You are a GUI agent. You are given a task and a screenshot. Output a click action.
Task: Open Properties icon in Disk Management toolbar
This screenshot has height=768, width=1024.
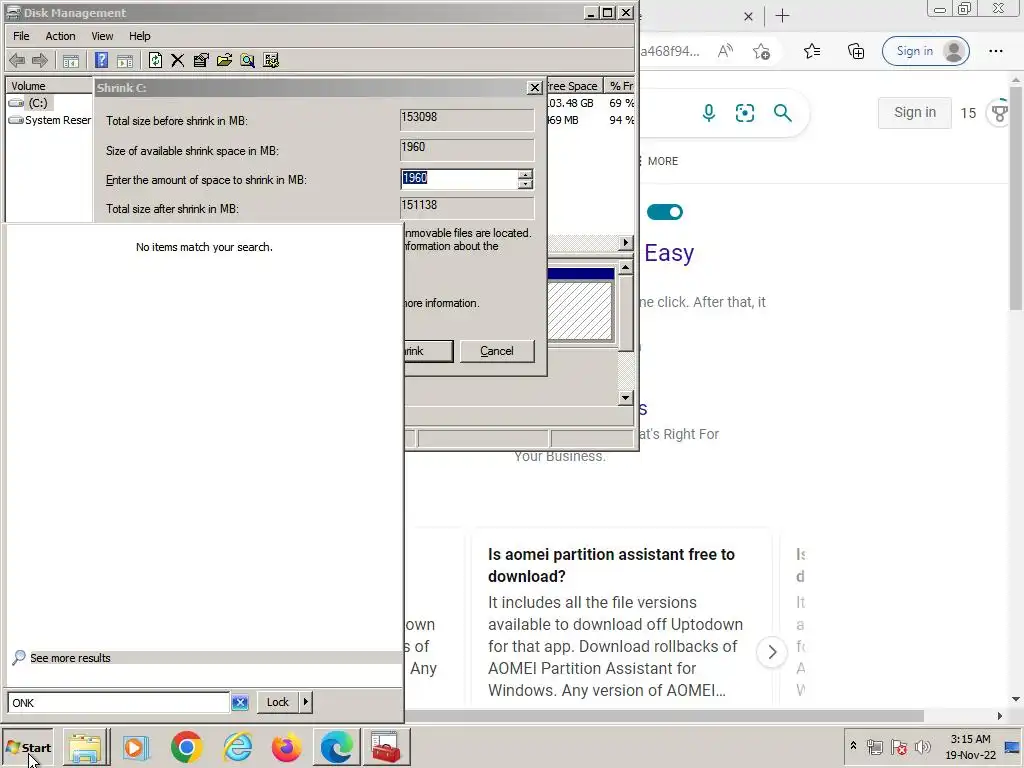(x=201, y=61)
